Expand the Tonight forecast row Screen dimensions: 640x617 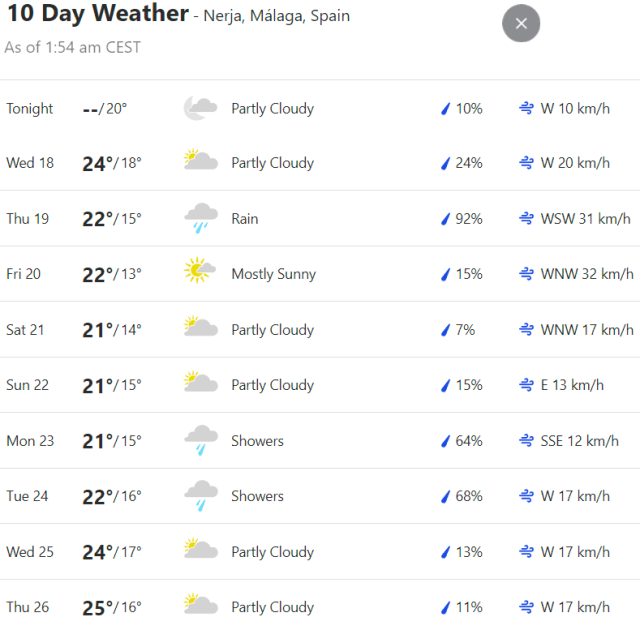click(x=320, y=108)
